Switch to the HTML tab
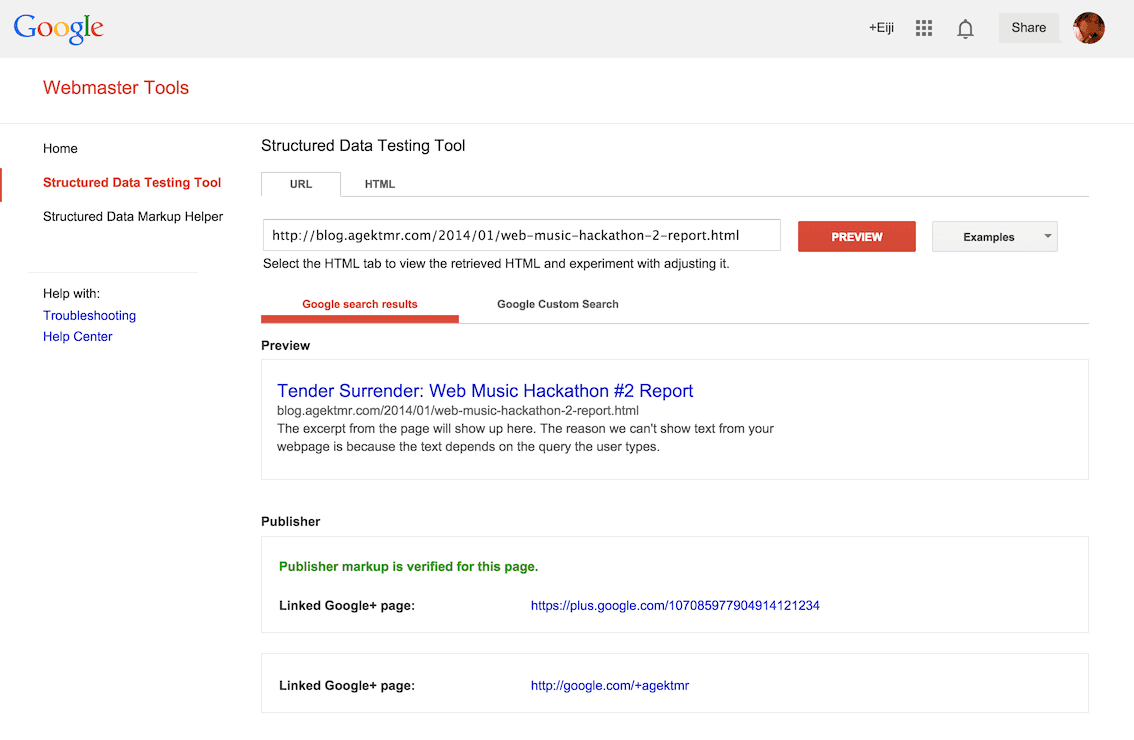Image resolution: width=1134 pixels, height=740 pixels. click(380, 184)
